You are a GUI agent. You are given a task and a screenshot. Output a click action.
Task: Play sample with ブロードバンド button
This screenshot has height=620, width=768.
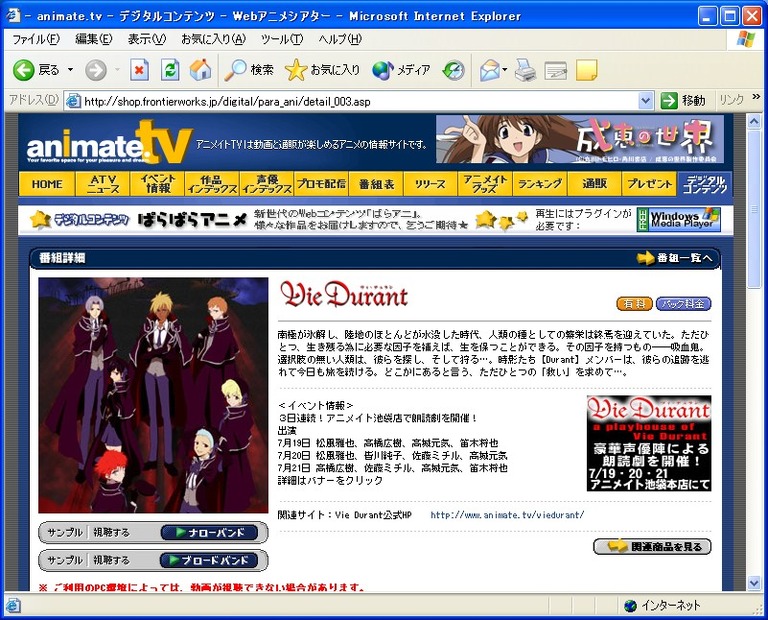click(210, 560)
